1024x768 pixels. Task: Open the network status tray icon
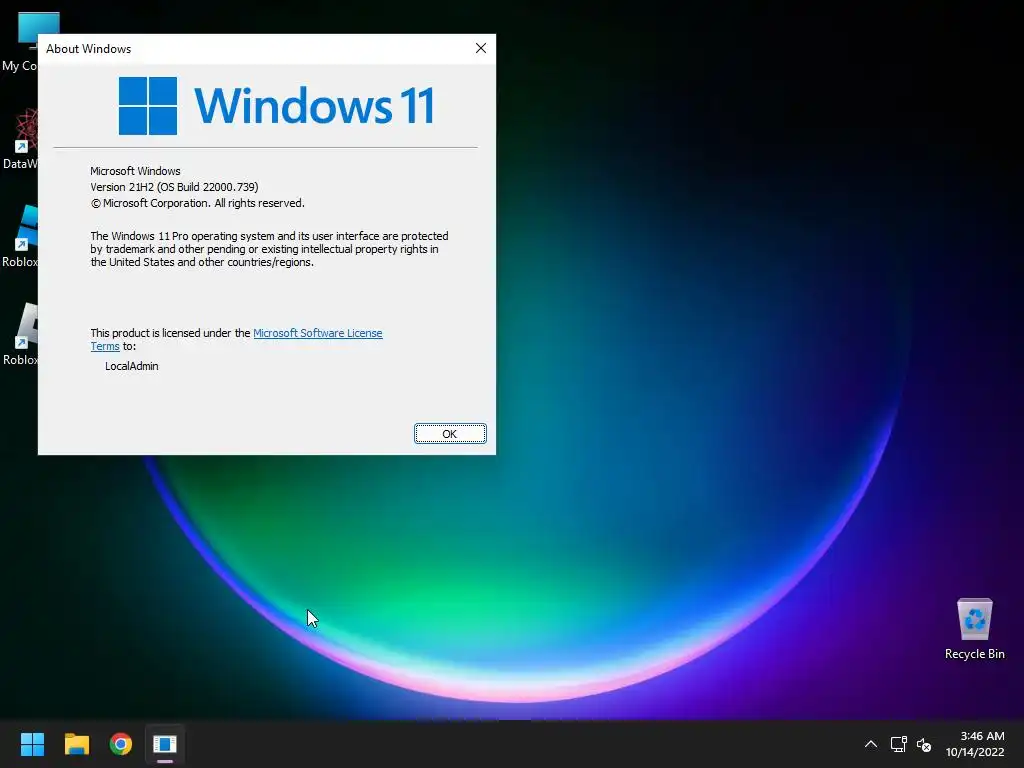tap(899, 744)
